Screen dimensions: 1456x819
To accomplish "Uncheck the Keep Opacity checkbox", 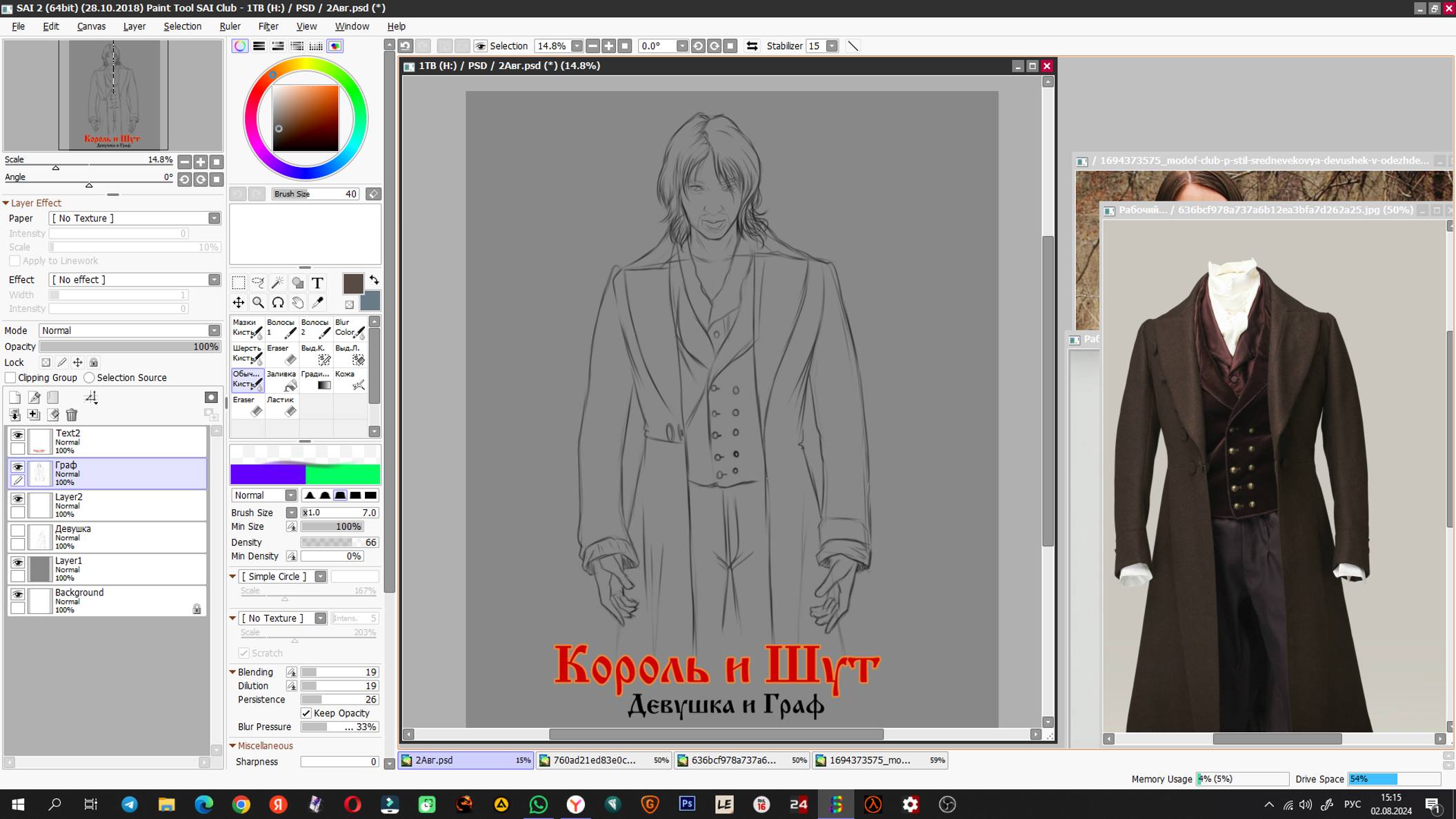I will point(306,713).
